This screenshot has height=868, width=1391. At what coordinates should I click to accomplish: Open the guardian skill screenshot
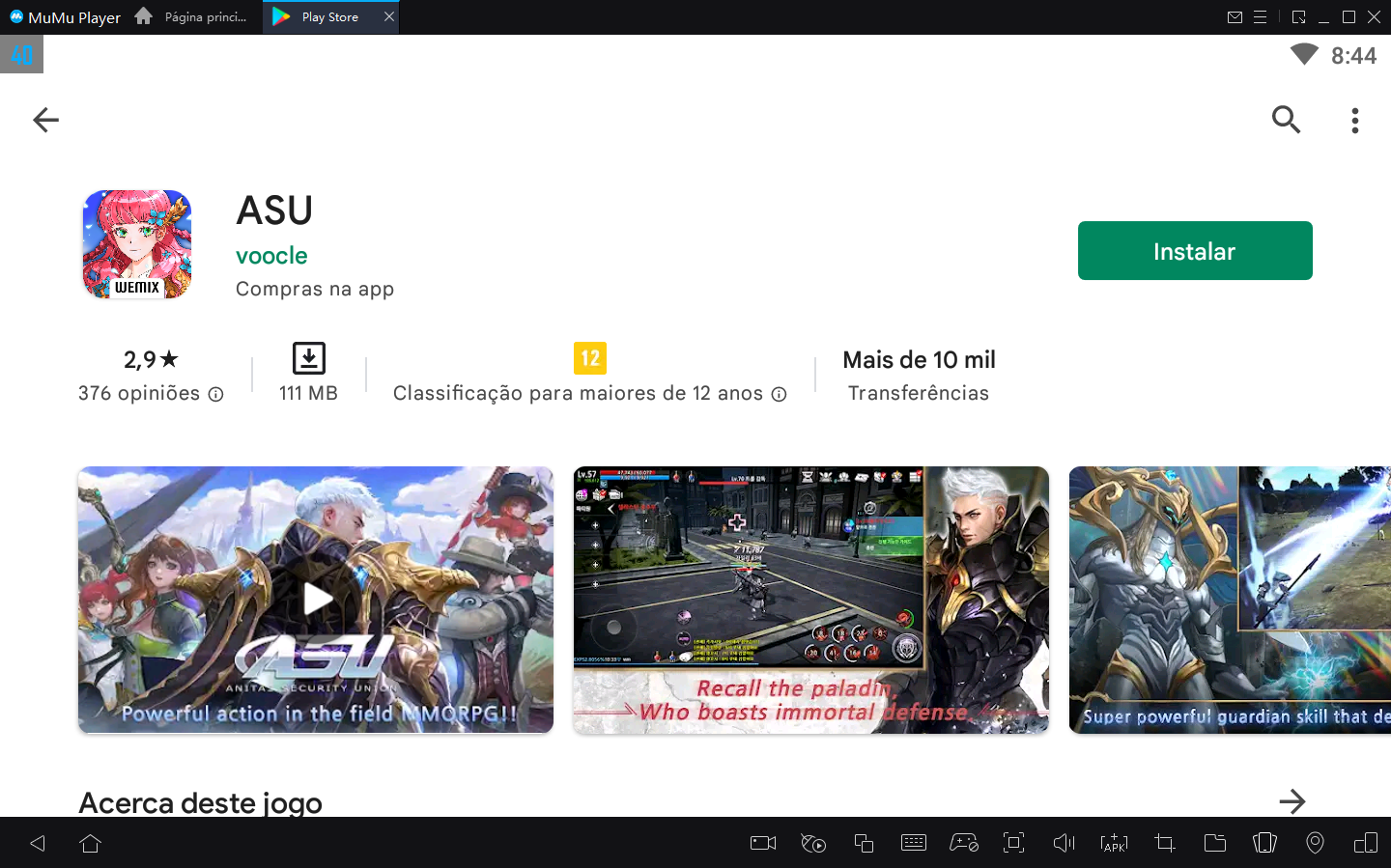point(1230,600)
